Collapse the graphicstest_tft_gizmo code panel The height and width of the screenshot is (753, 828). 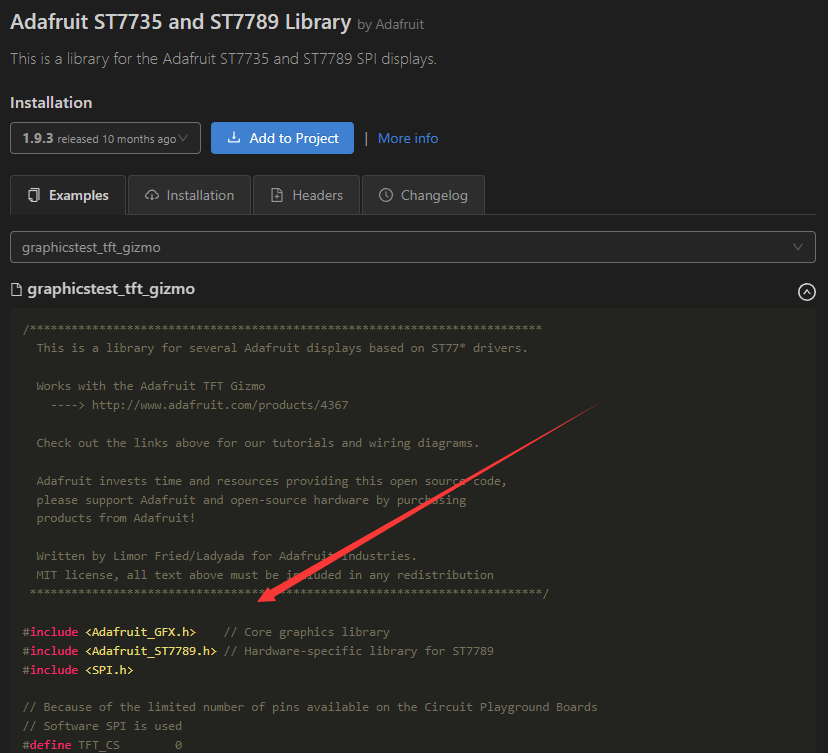806,291
